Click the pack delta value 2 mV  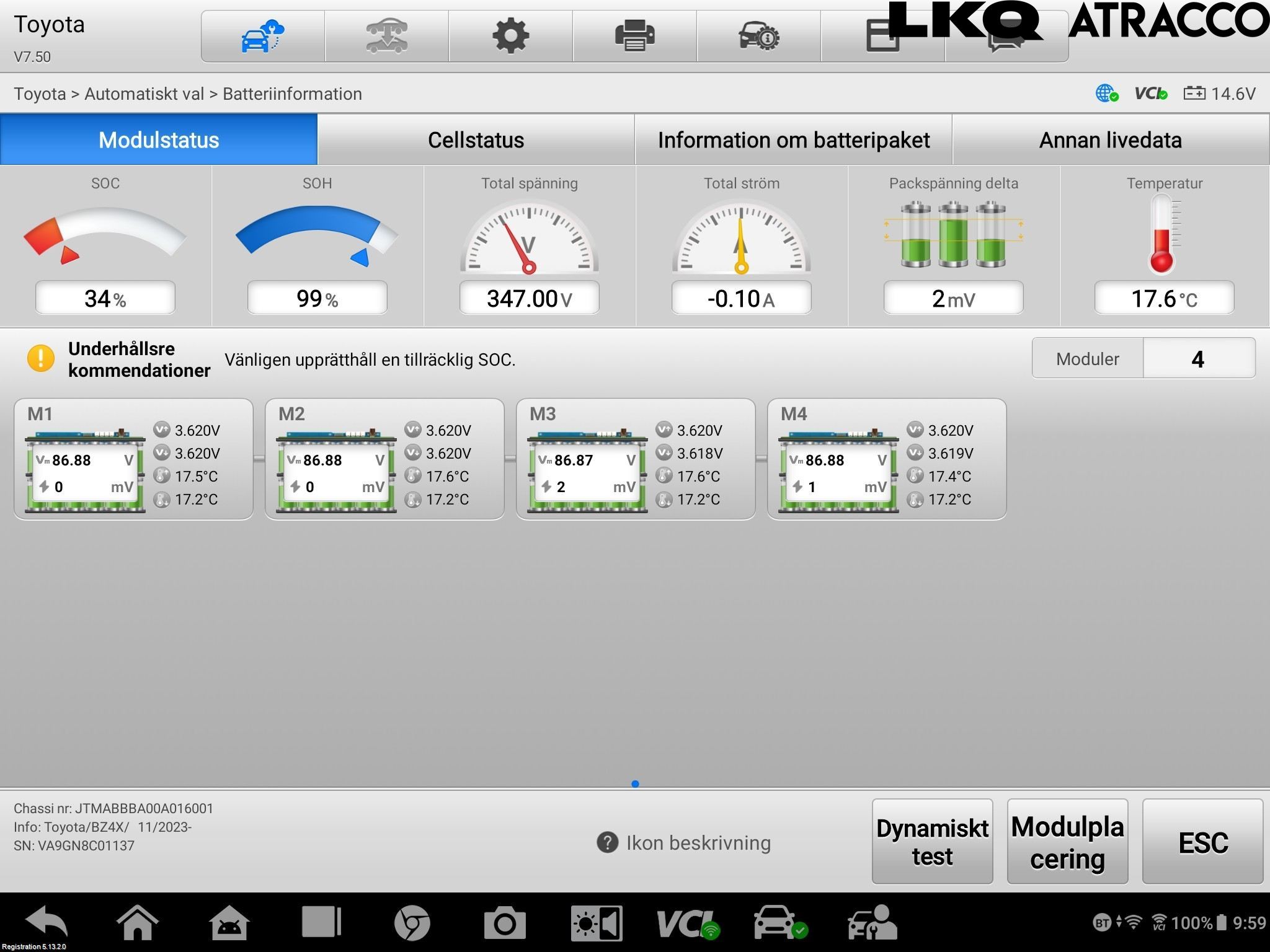[953, 298]
